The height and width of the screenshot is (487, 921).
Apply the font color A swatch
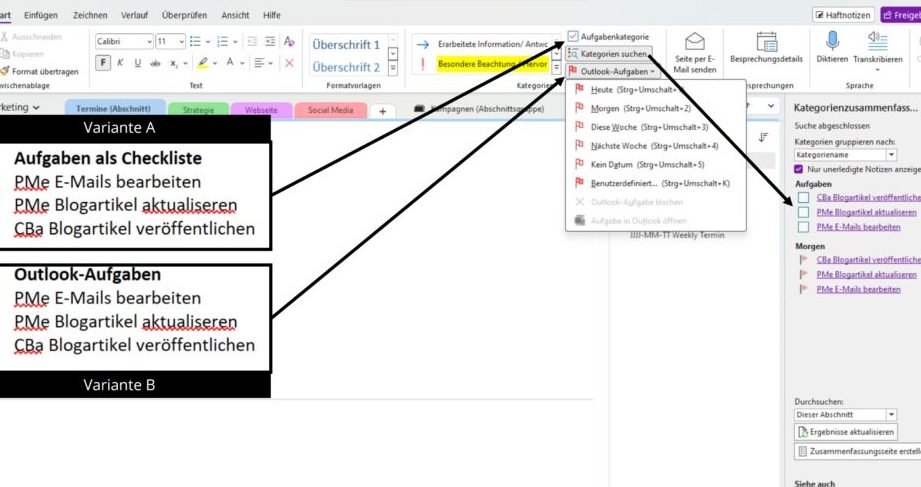click(x=230, y=63)
